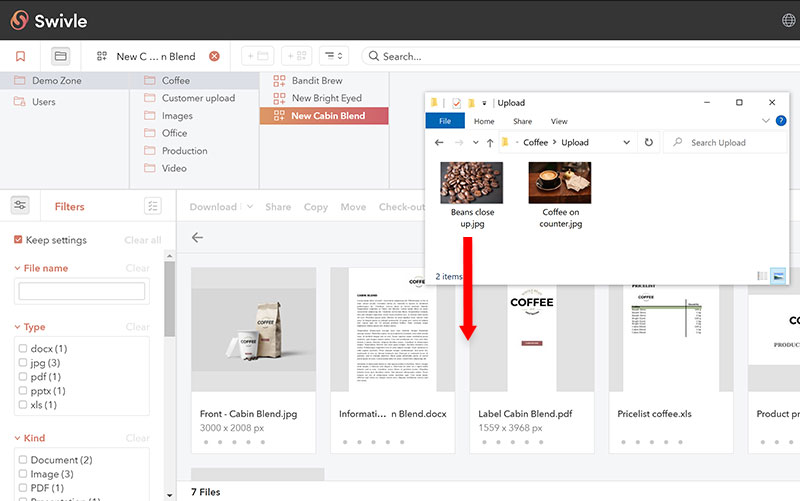The width and height of the screenshot is (800, 501).
Task: Click the create new collection icon
Action: pos(296,56)
